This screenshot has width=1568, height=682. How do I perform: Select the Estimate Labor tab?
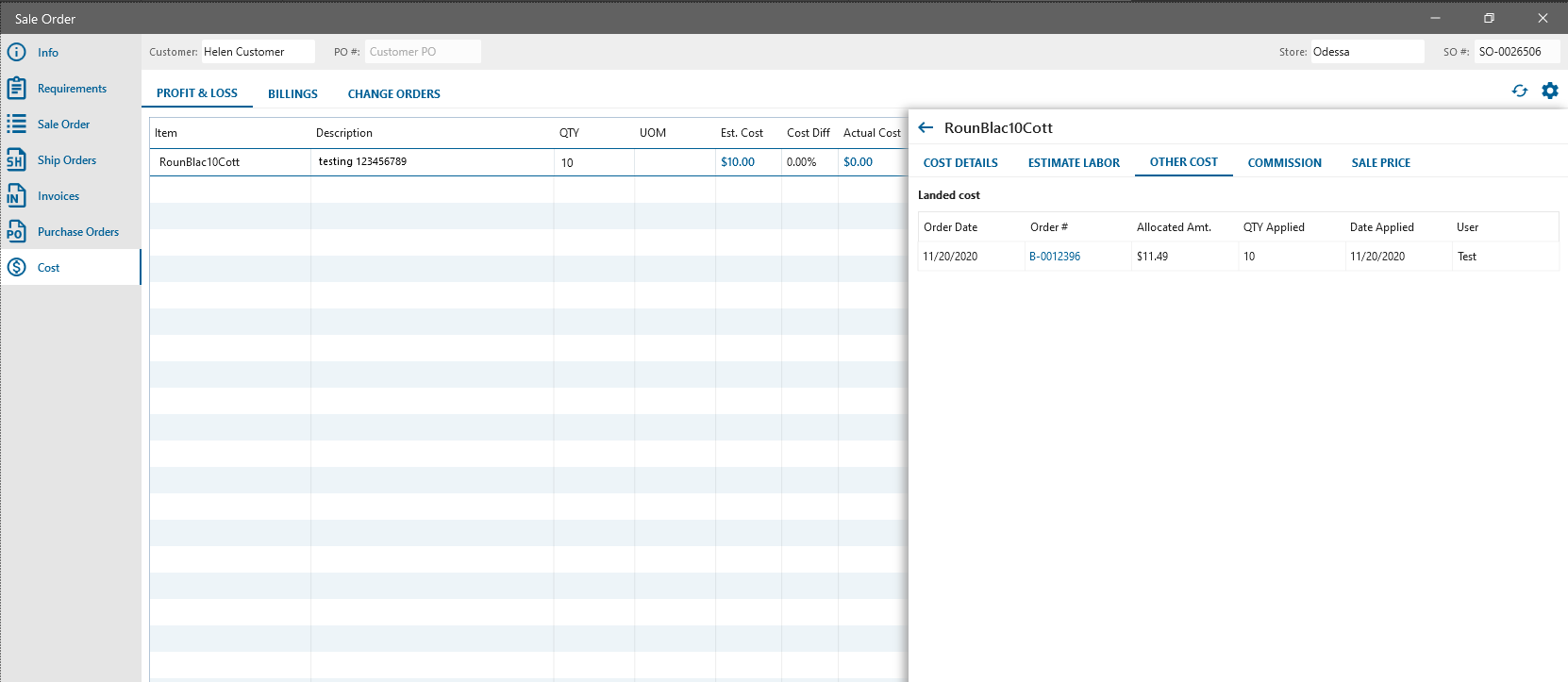[1074, 162]
